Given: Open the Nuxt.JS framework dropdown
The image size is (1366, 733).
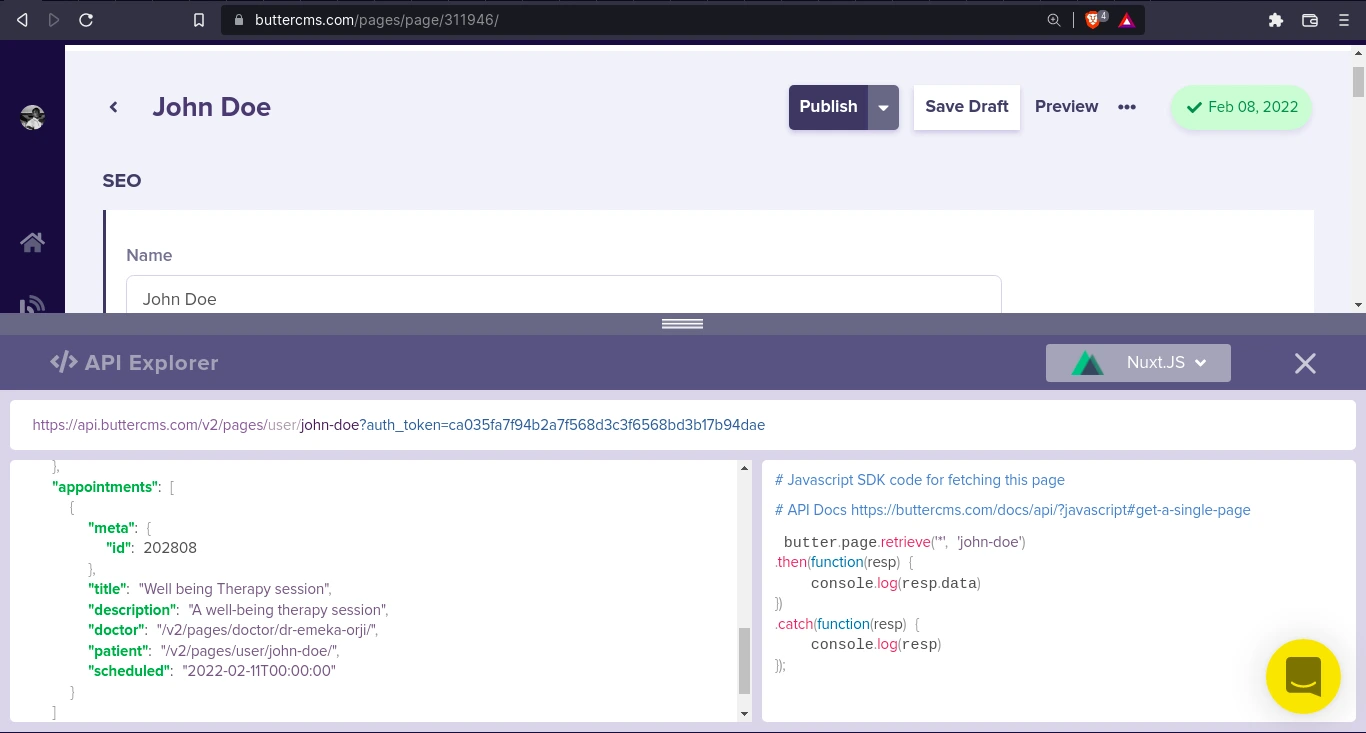Looking at the screenshot, I should click(x=1138, y=363).
